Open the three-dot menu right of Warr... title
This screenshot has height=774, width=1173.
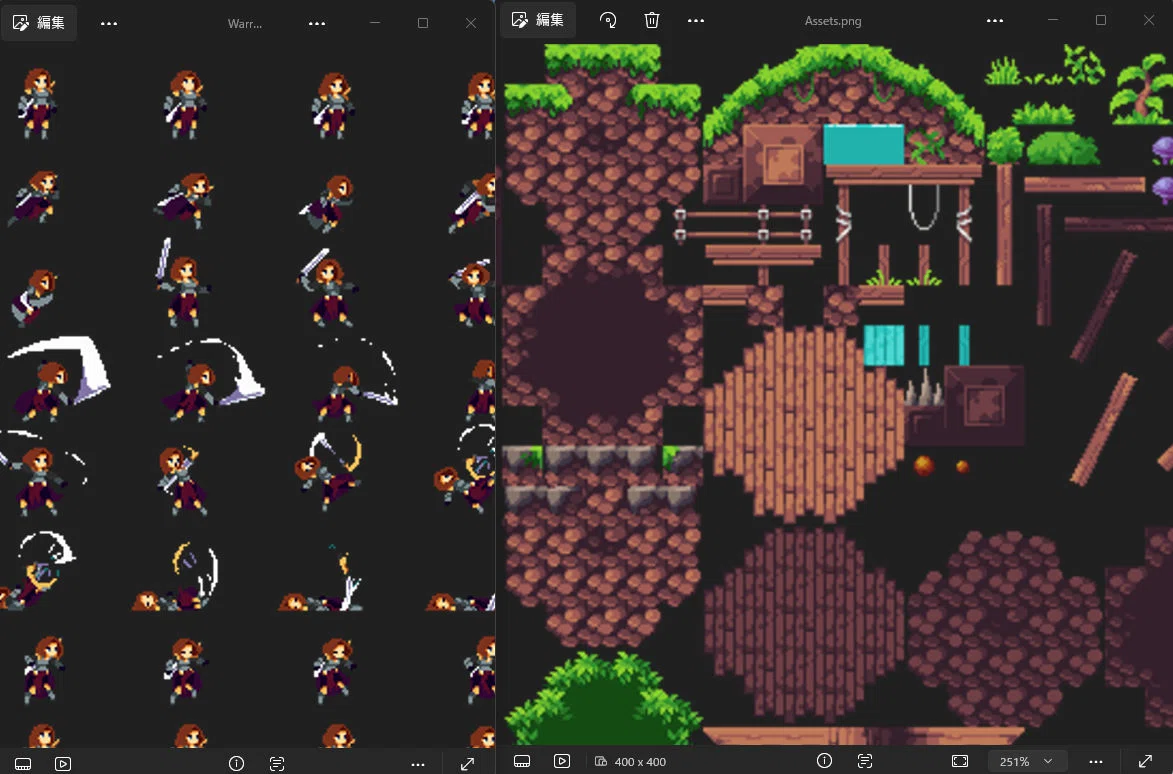tap(317, 23)
